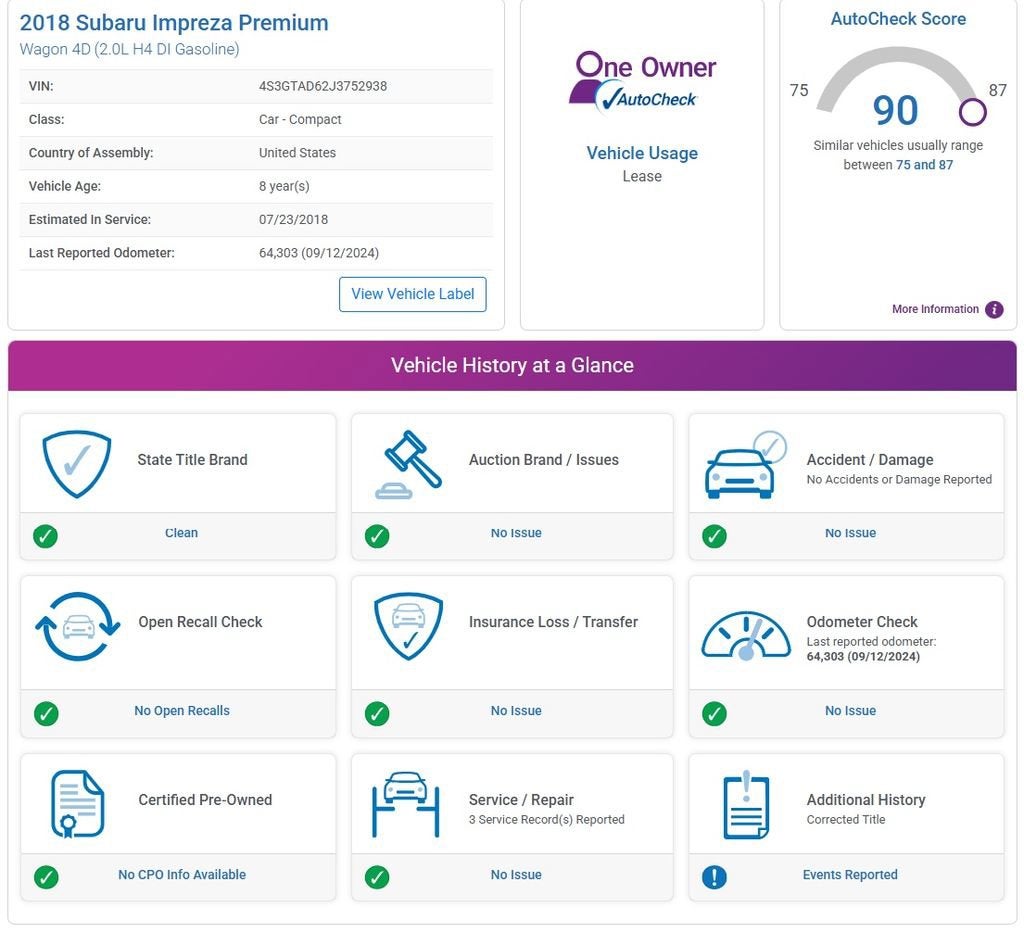The image size is (1024, 929).
Task: Click the State Title Brand shield icon
Action: (76, 464)
